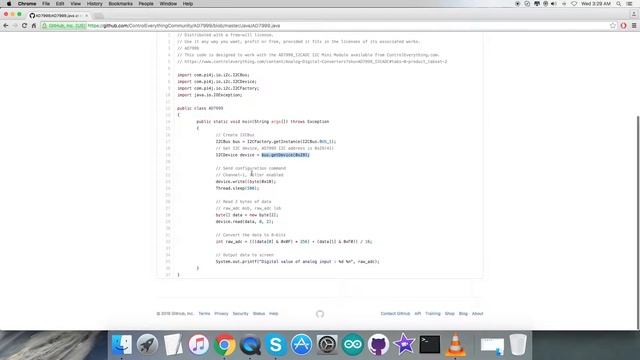Click the 'Thread.sleep(300);' code line
This screenshot has width=640, height=360.
[238, 188]
